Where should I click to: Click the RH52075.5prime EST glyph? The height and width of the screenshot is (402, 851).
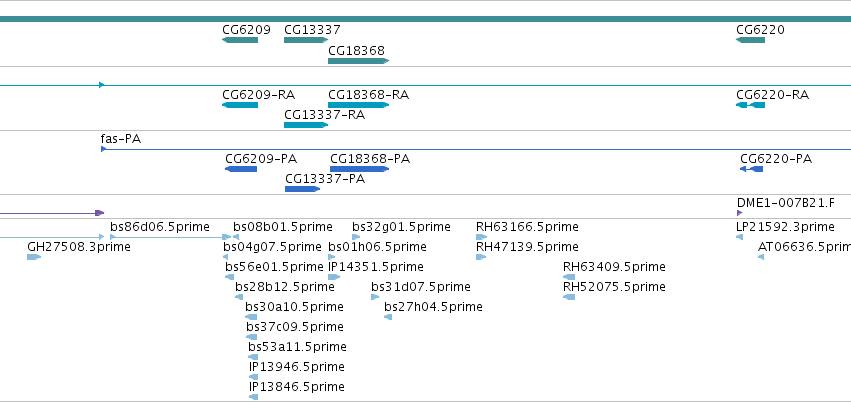[x=569, y=297]
